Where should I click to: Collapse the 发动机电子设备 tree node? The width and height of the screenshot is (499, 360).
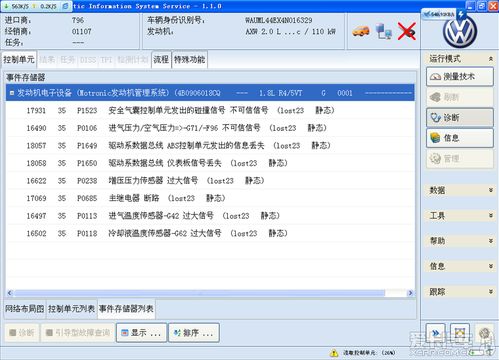point(12,93)
